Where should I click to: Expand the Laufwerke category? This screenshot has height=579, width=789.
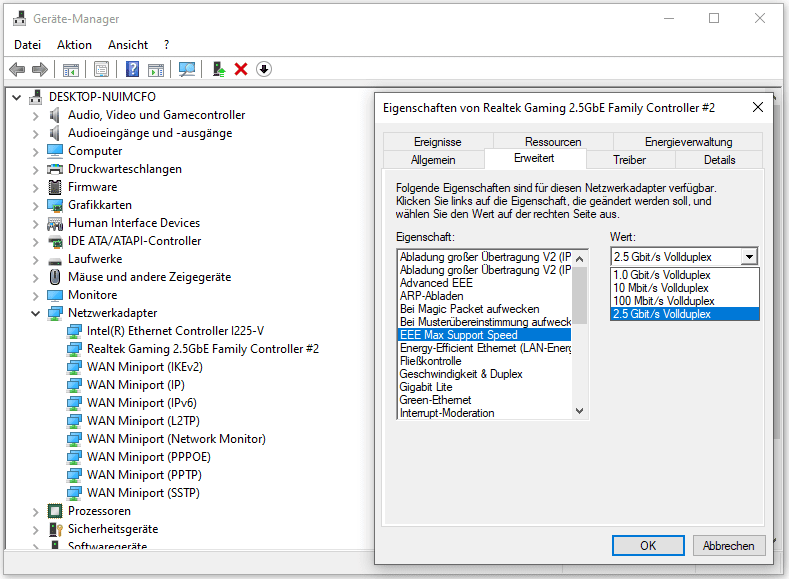(35, 260)
